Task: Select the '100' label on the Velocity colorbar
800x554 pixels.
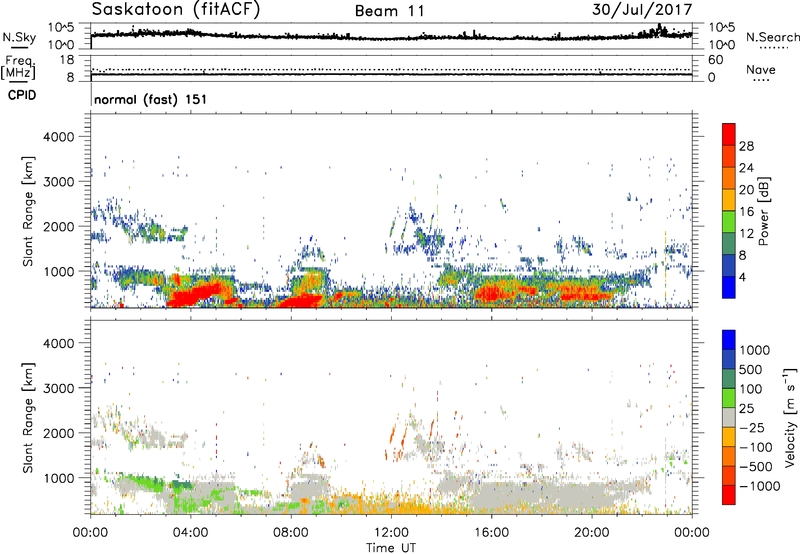Action: (x=751, y=389)
